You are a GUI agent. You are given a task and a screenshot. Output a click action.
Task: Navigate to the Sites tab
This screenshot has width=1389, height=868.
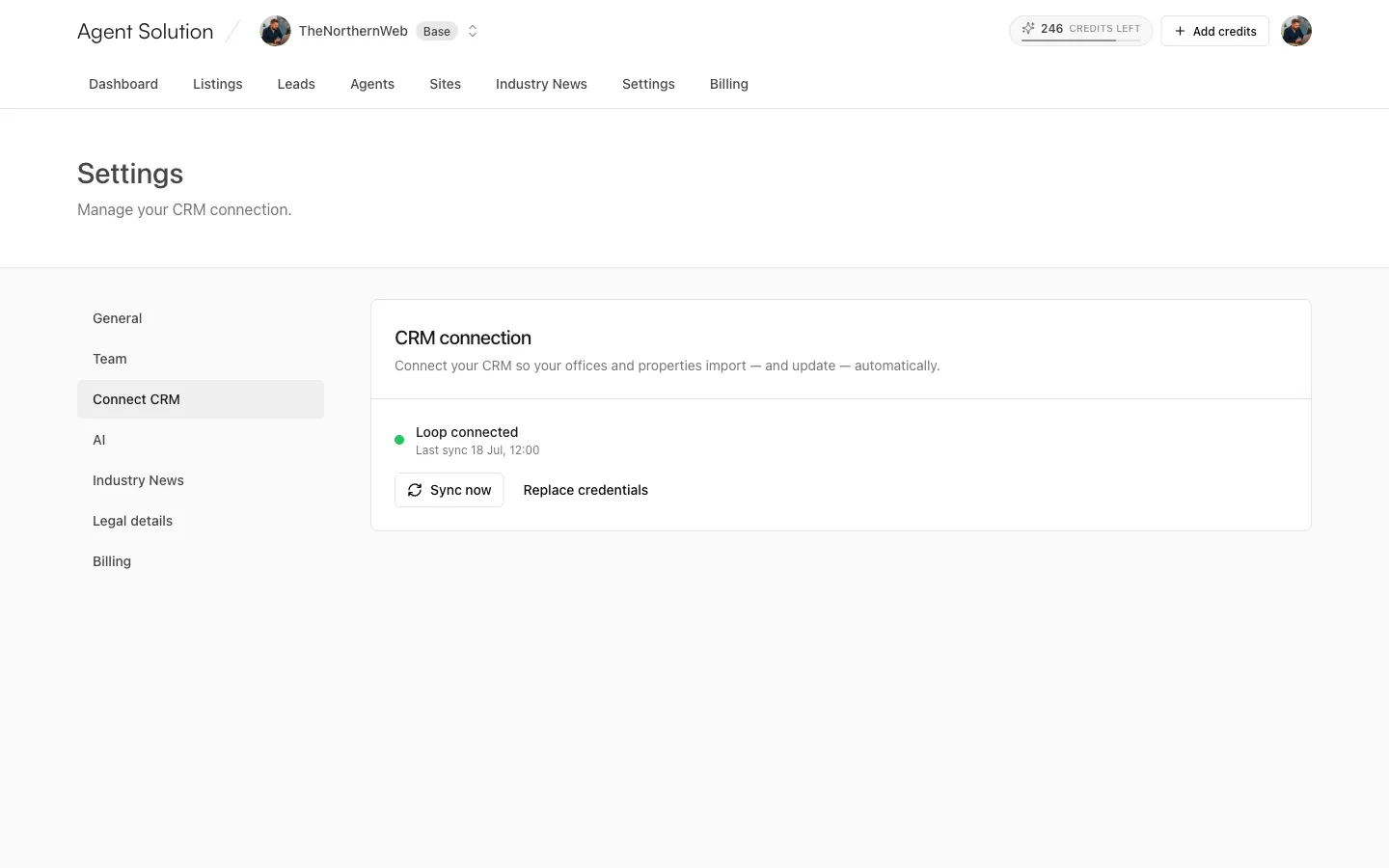point(445,84)
